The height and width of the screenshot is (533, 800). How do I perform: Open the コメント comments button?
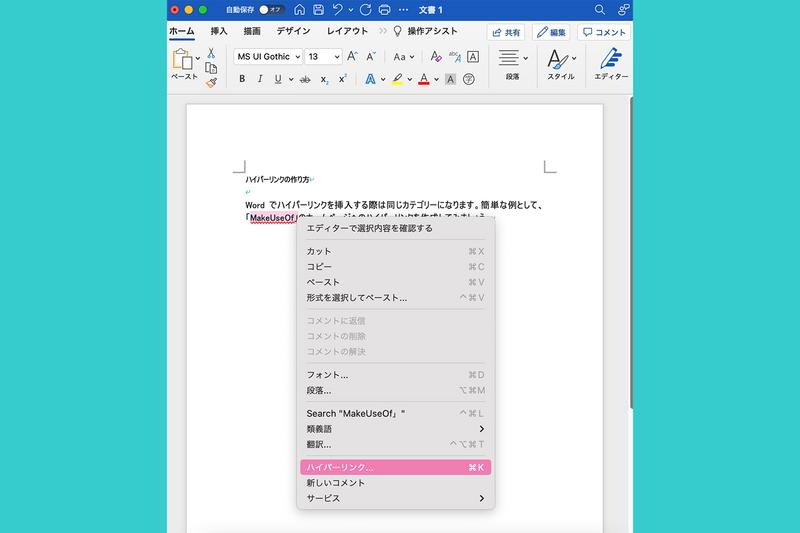point(604,32)
